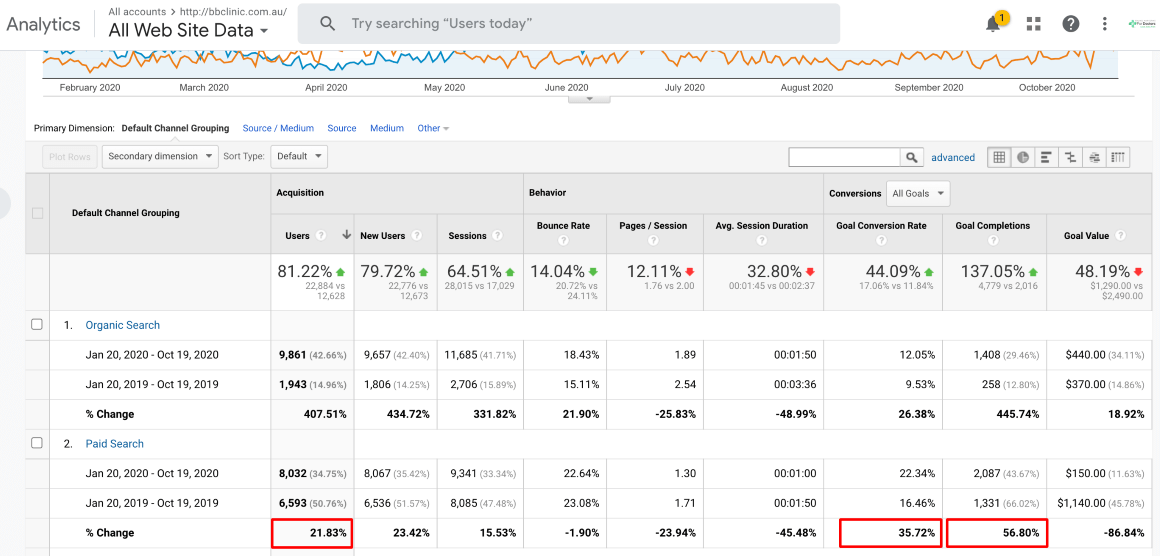Select the Medium primary dimension
The width and height of the screenshot is (1160, 556).
pyautogui.click(x=387, y=128)
